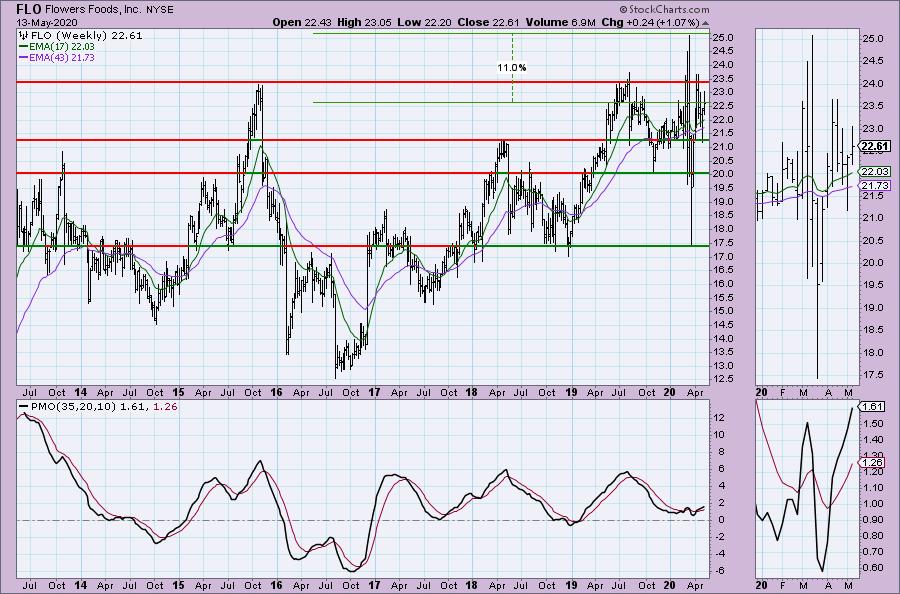Select the purple EMA(43) line swatch in legend
This screenshot has height=594, width=900.
click(24, 58)
